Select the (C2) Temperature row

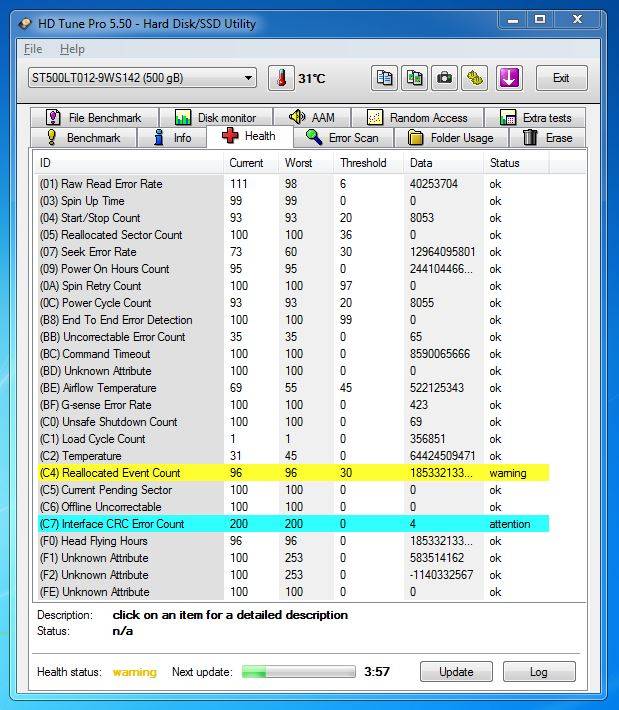click(x=293, y=456)
